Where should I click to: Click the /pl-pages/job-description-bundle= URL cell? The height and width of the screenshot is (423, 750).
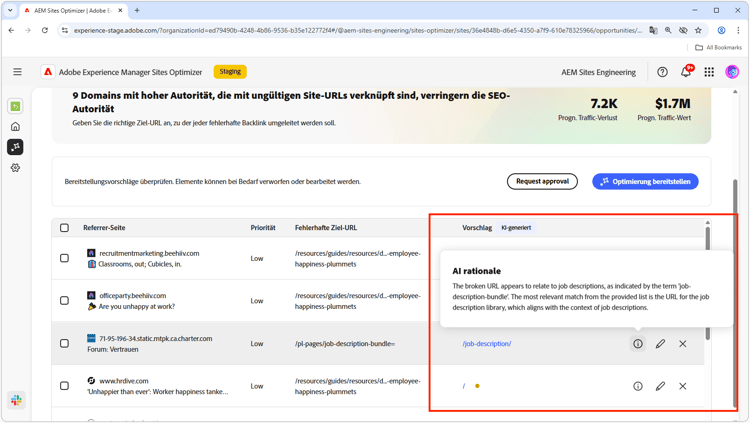(345, 344)
